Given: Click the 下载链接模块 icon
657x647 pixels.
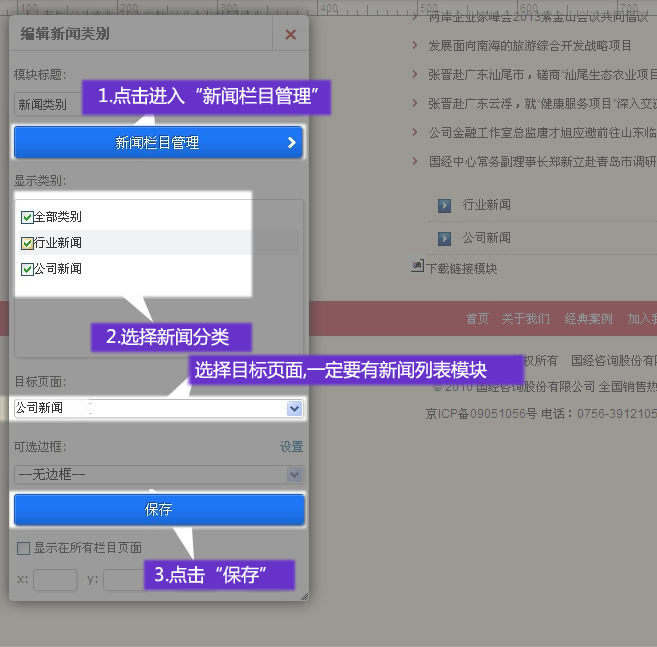Looking at the screenshot, I should [418, 267].
